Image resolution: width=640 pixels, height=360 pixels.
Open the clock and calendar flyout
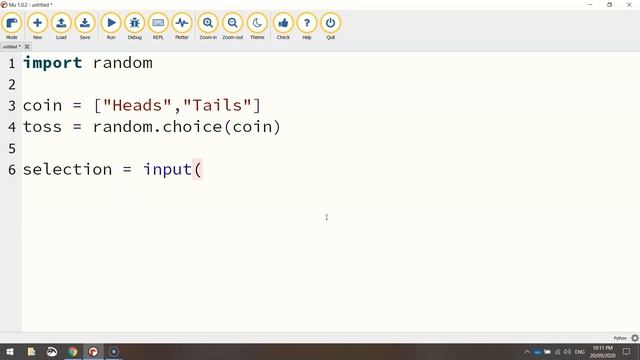(x=602, y=351)
